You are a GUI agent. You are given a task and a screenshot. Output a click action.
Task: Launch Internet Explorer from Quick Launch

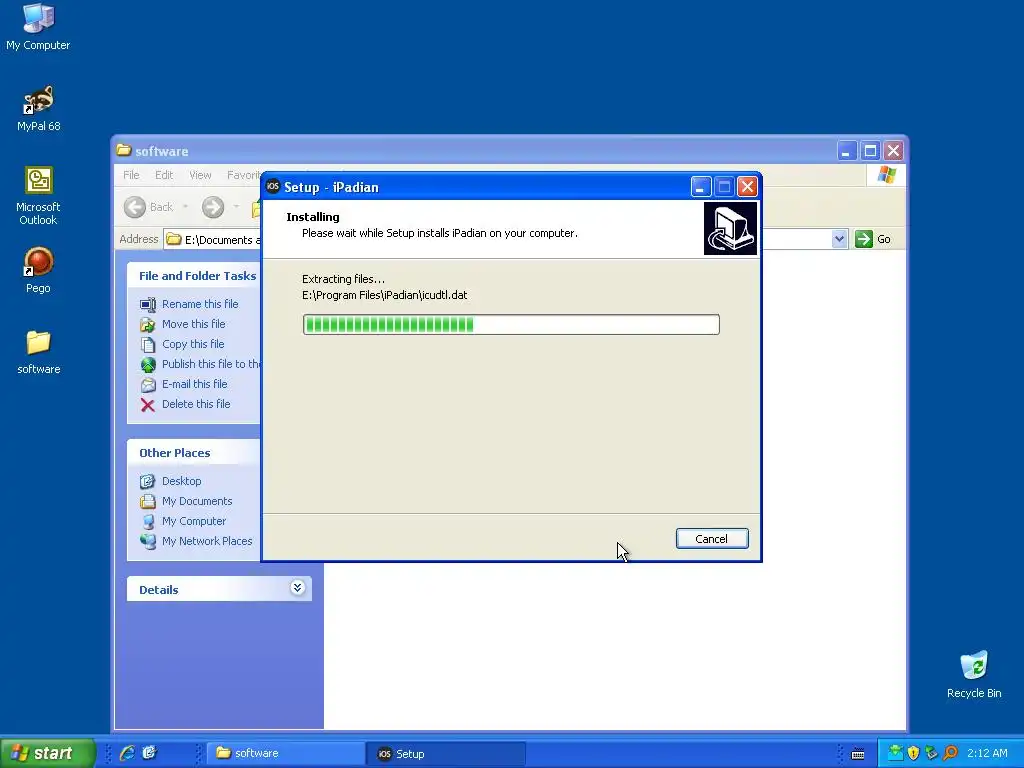point(127,753)
